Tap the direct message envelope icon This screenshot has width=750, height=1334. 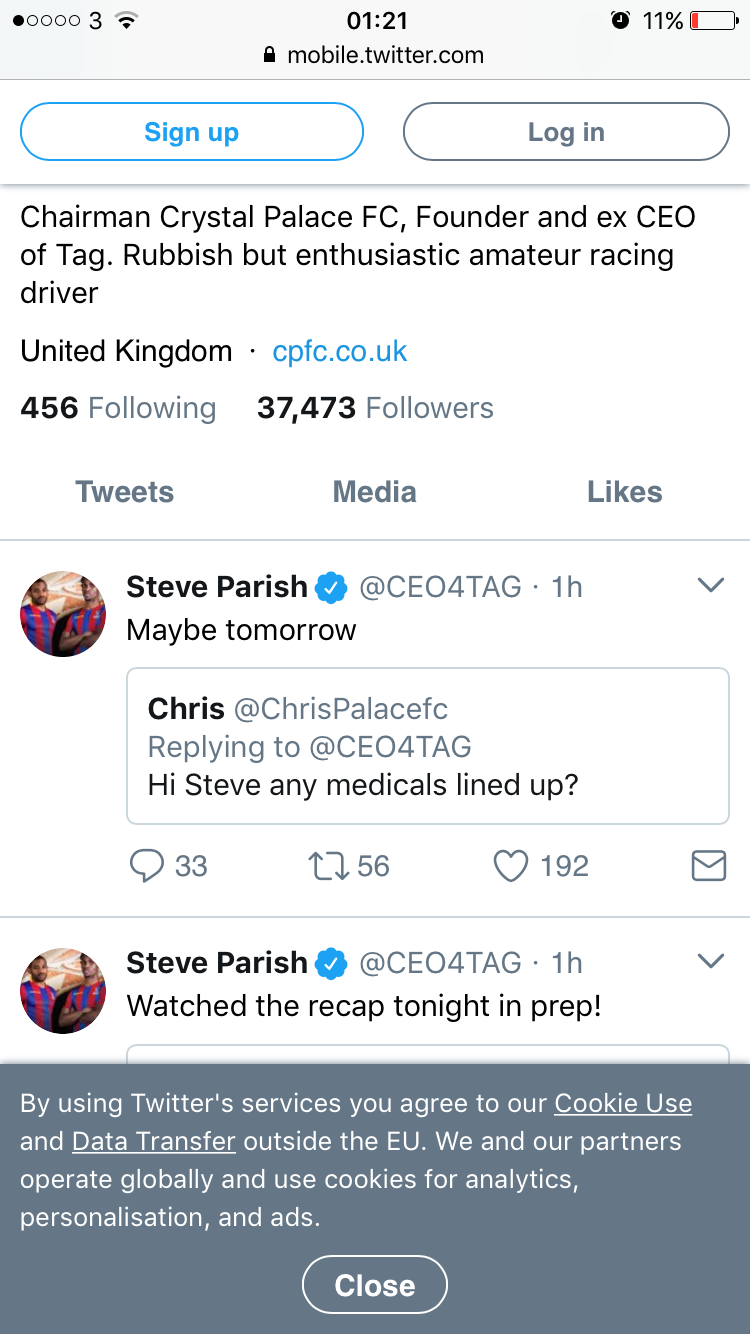pos(709,866)
